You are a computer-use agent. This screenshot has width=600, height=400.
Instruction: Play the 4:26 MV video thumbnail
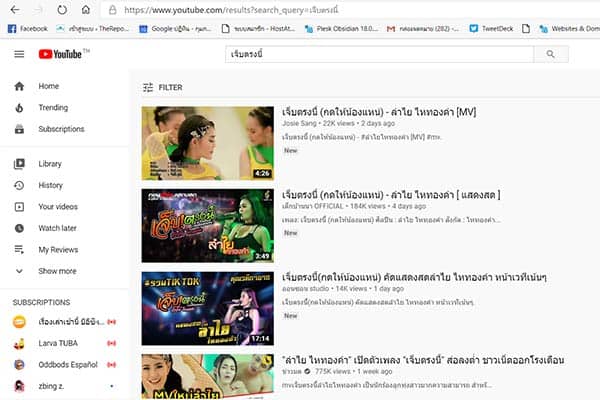(x=208, y=143)
